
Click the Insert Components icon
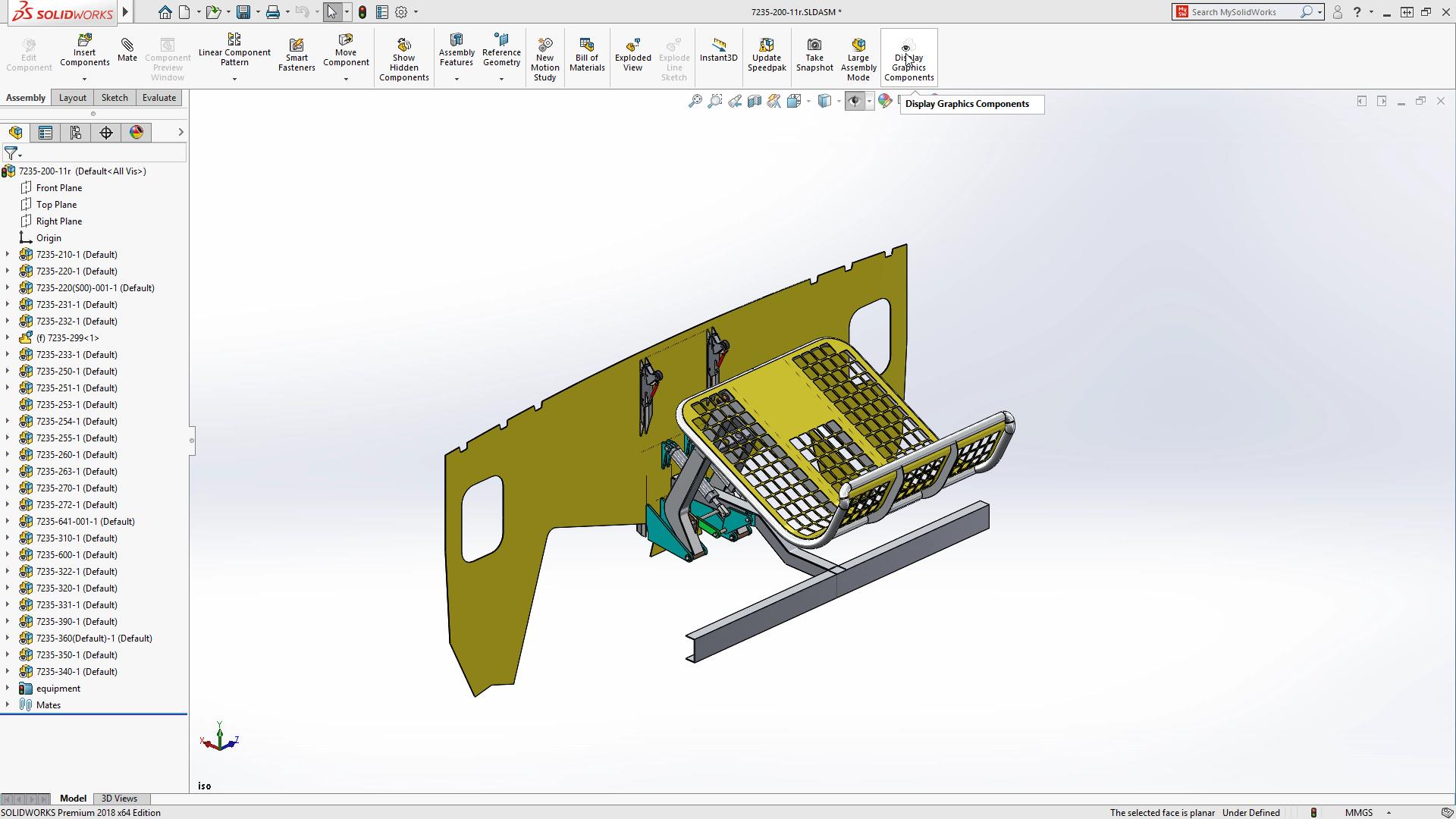click(x=85, y=40)
